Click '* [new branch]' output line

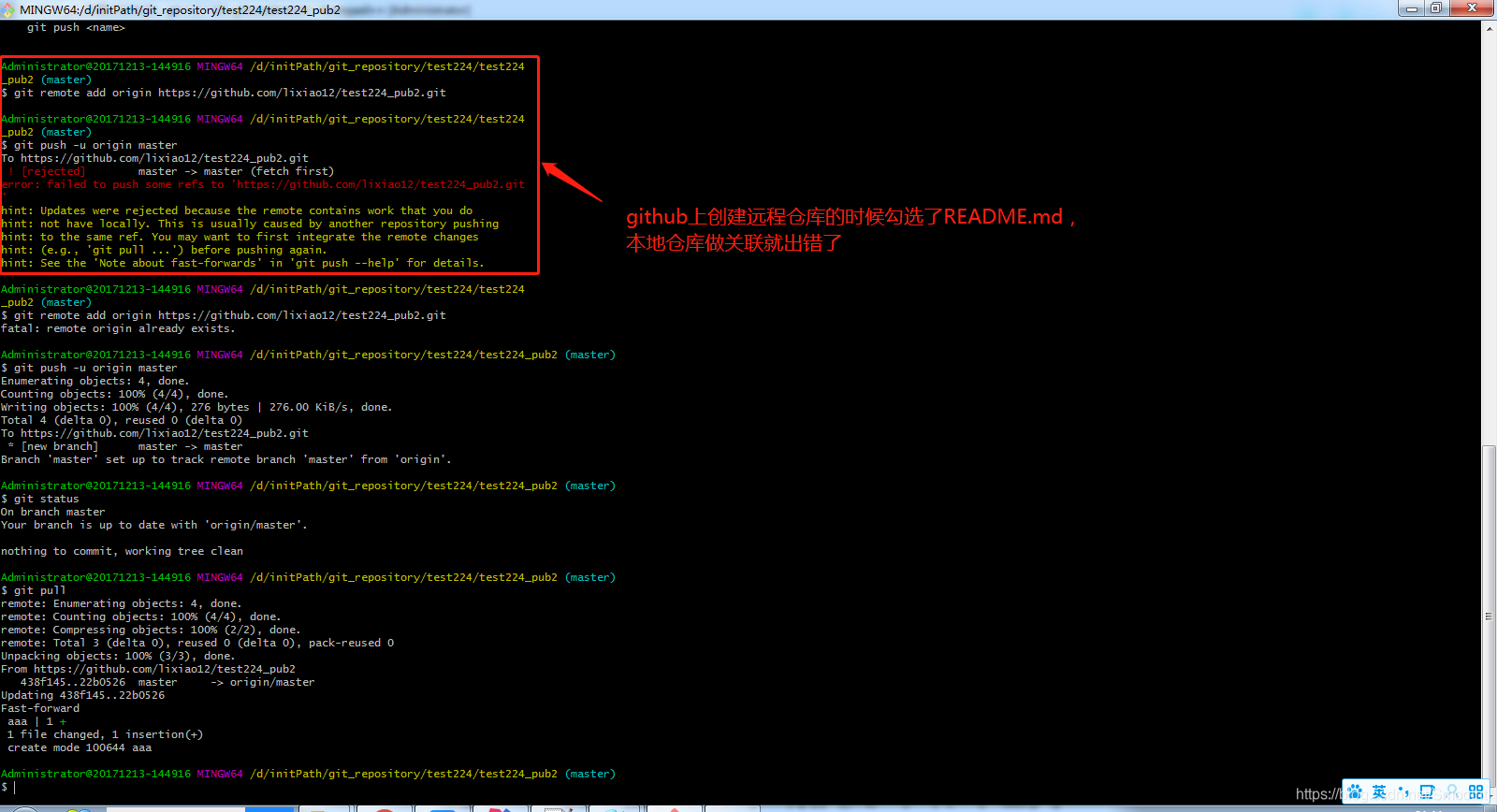124,446
